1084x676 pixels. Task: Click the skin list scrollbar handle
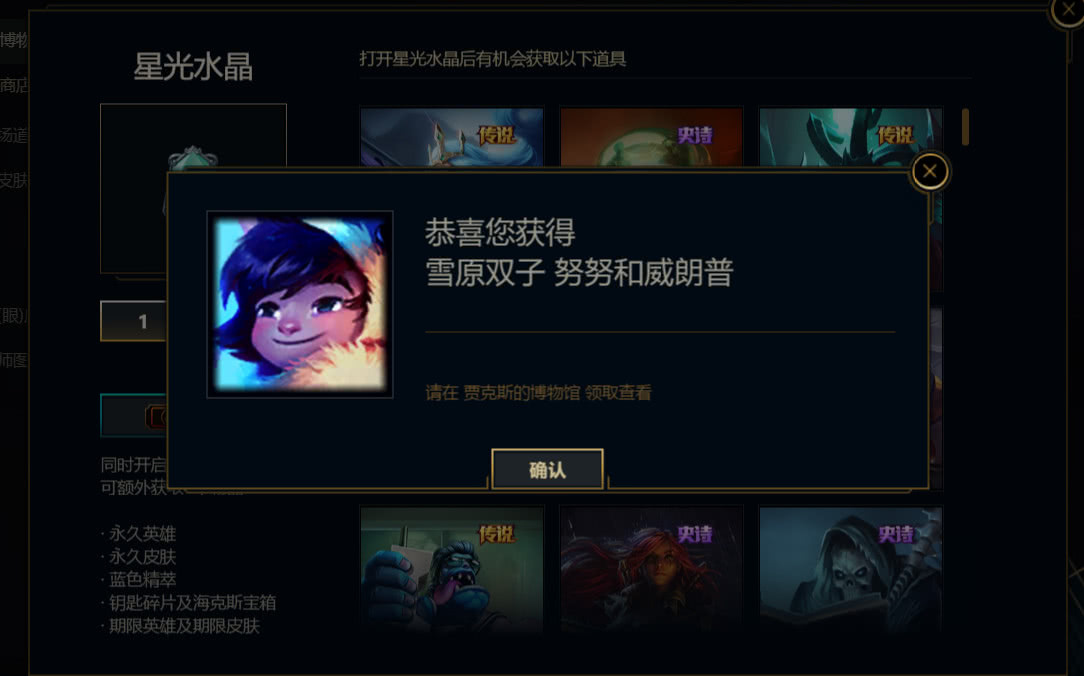tap(965, 127)
